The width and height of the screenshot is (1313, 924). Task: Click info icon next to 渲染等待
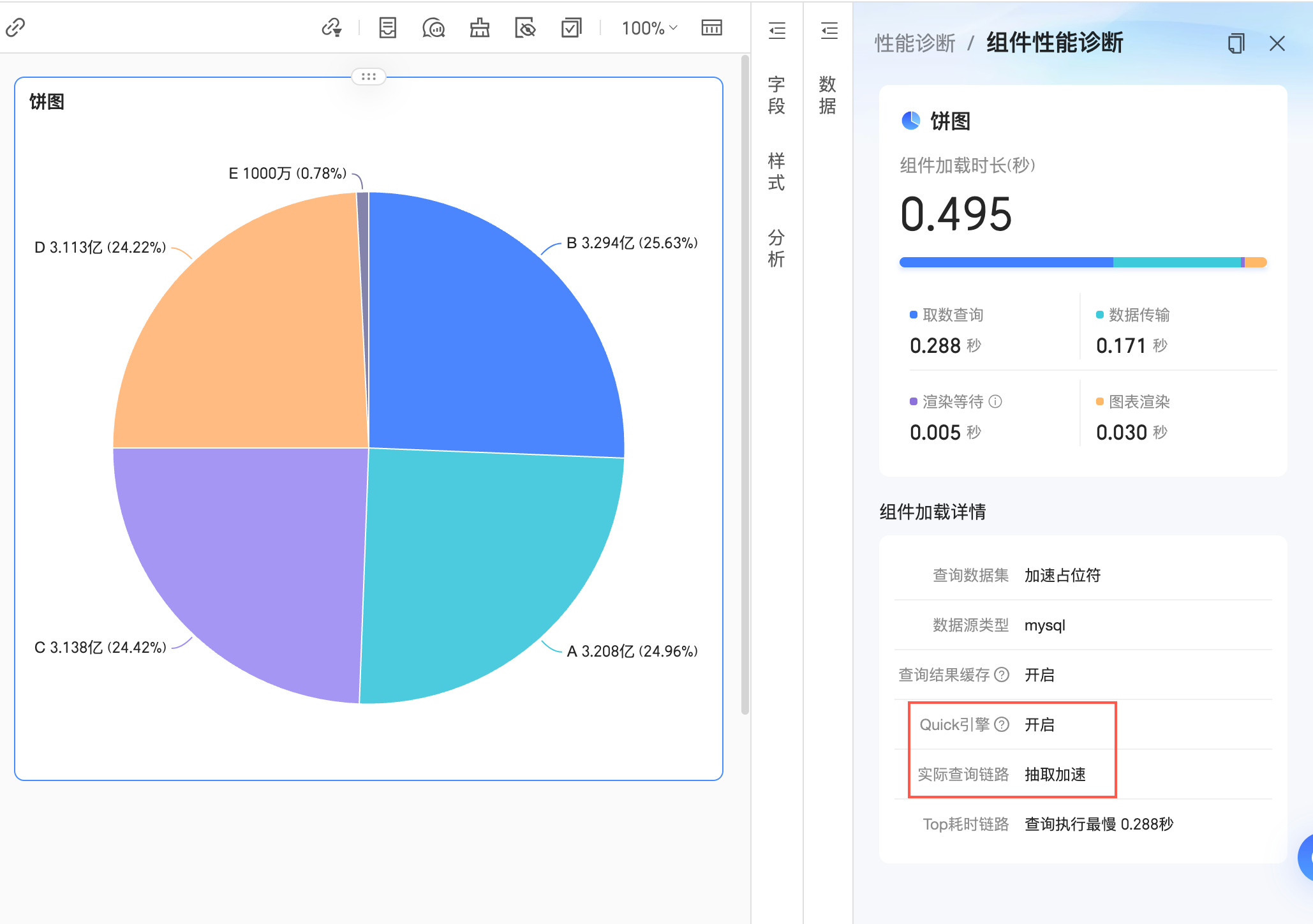[995, 401]
